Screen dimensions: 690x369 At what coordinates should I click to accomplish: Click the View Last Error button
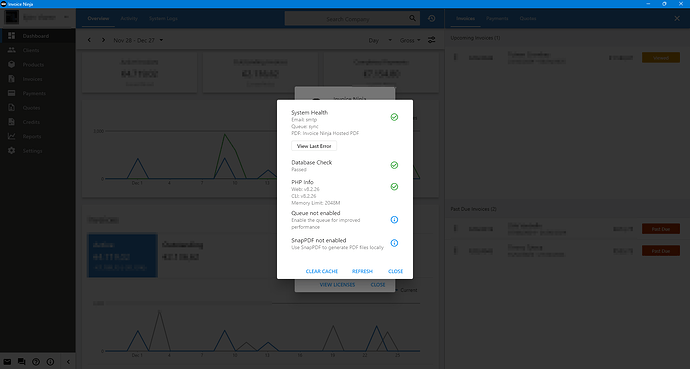click(x=314, y=146)
